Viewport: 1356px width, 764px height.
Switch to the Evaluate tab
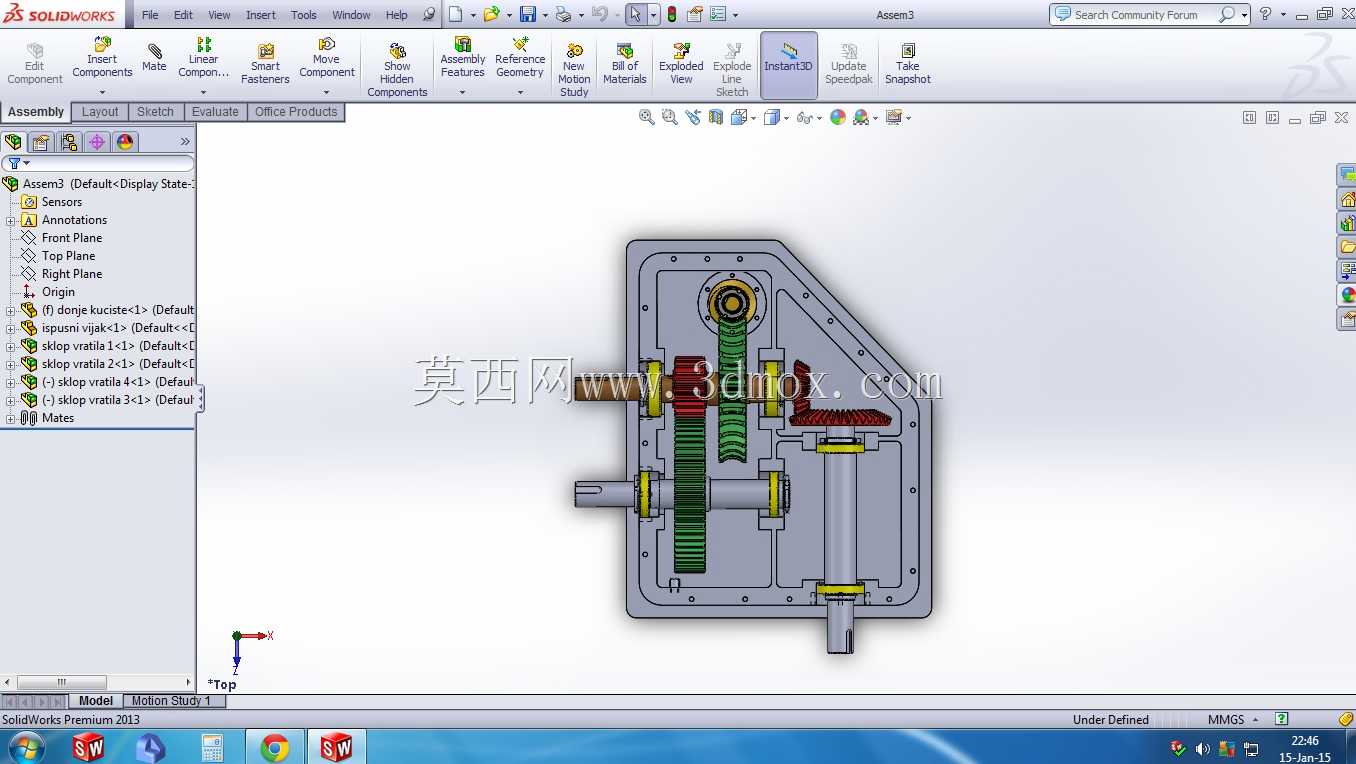215,112
